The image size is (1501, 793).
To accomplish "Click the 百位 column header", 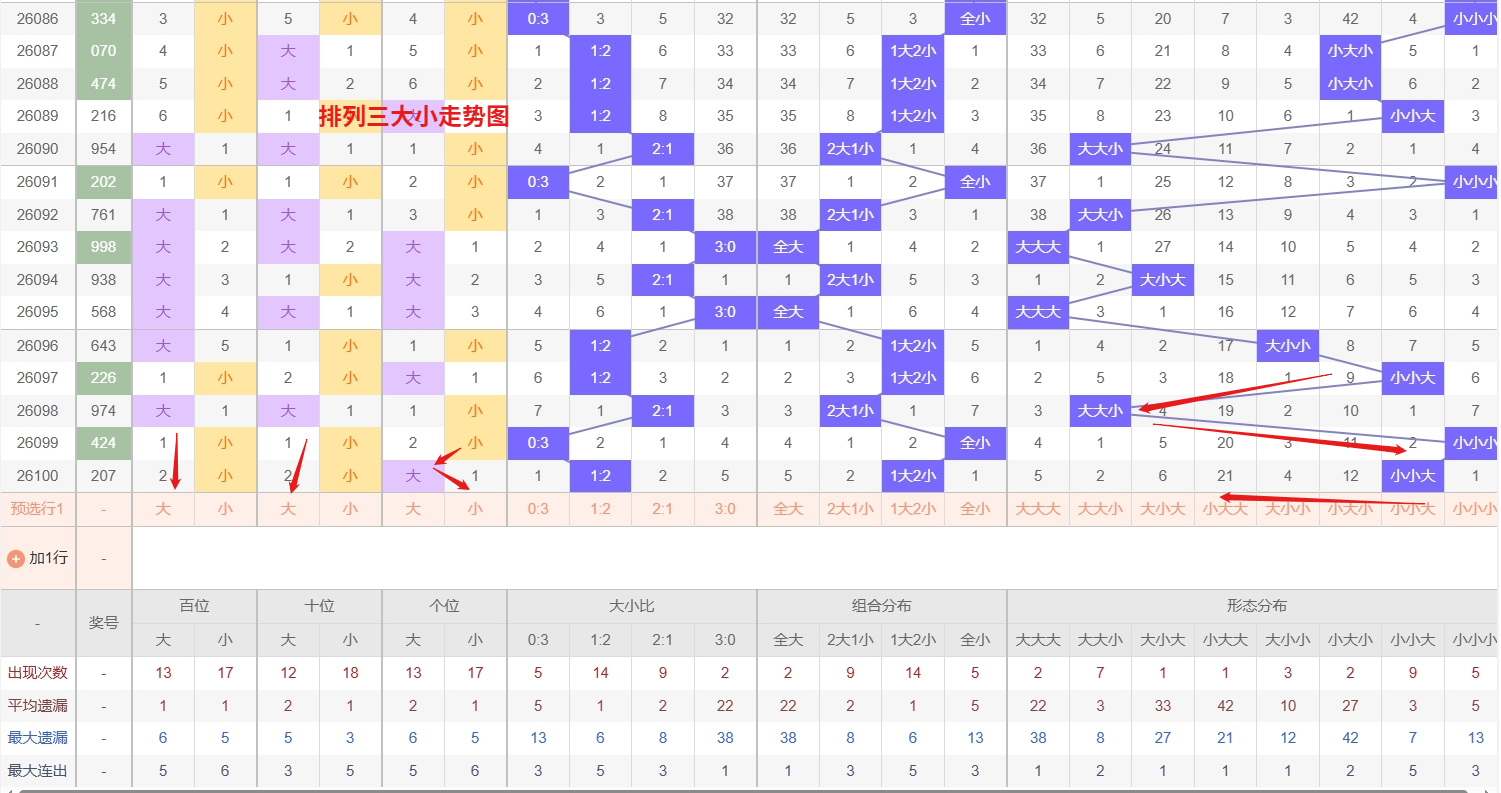I will click(x=194, y=606).
